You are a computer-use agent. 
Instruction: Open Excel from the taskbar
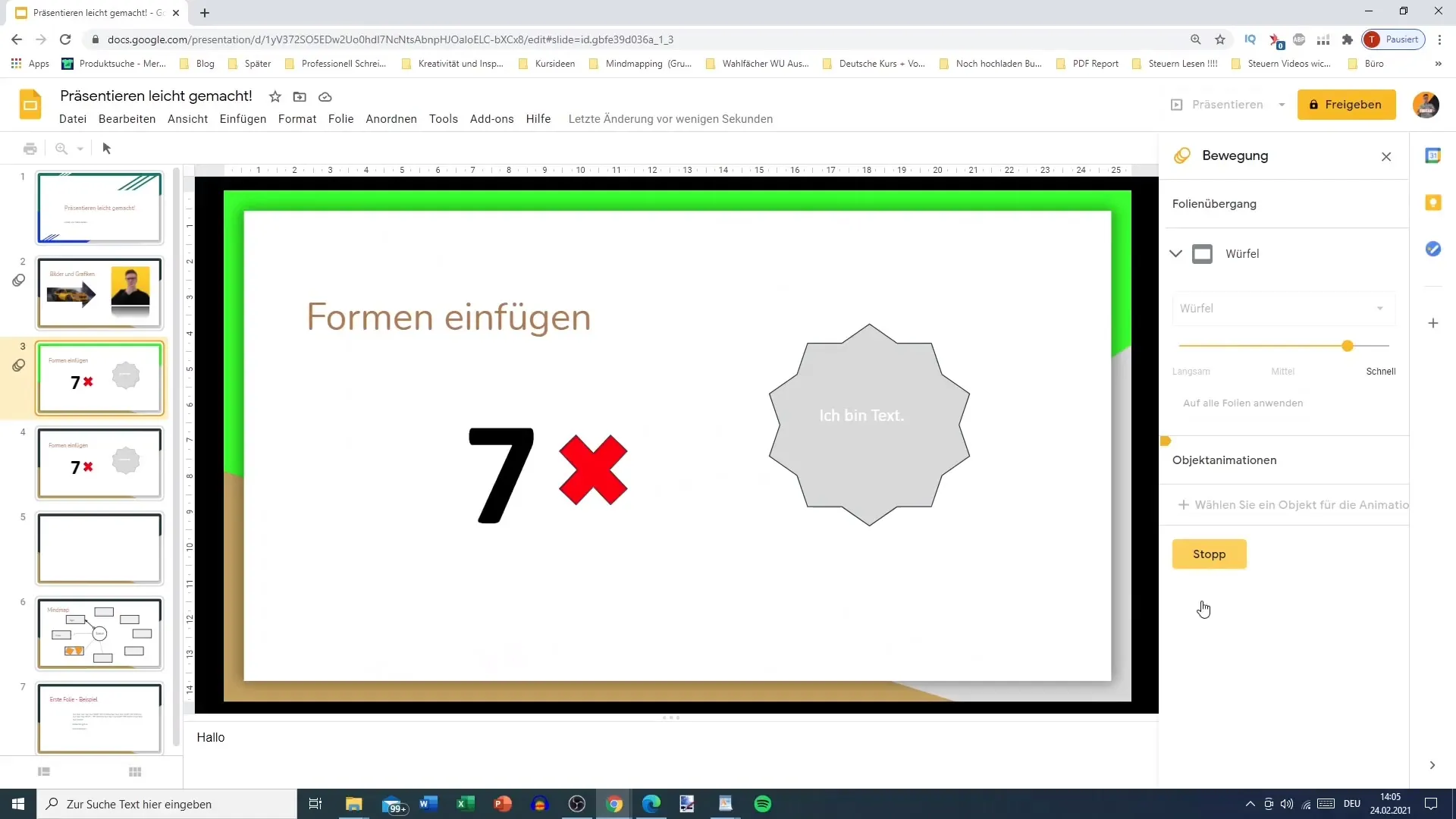click(x=465, y=804)
